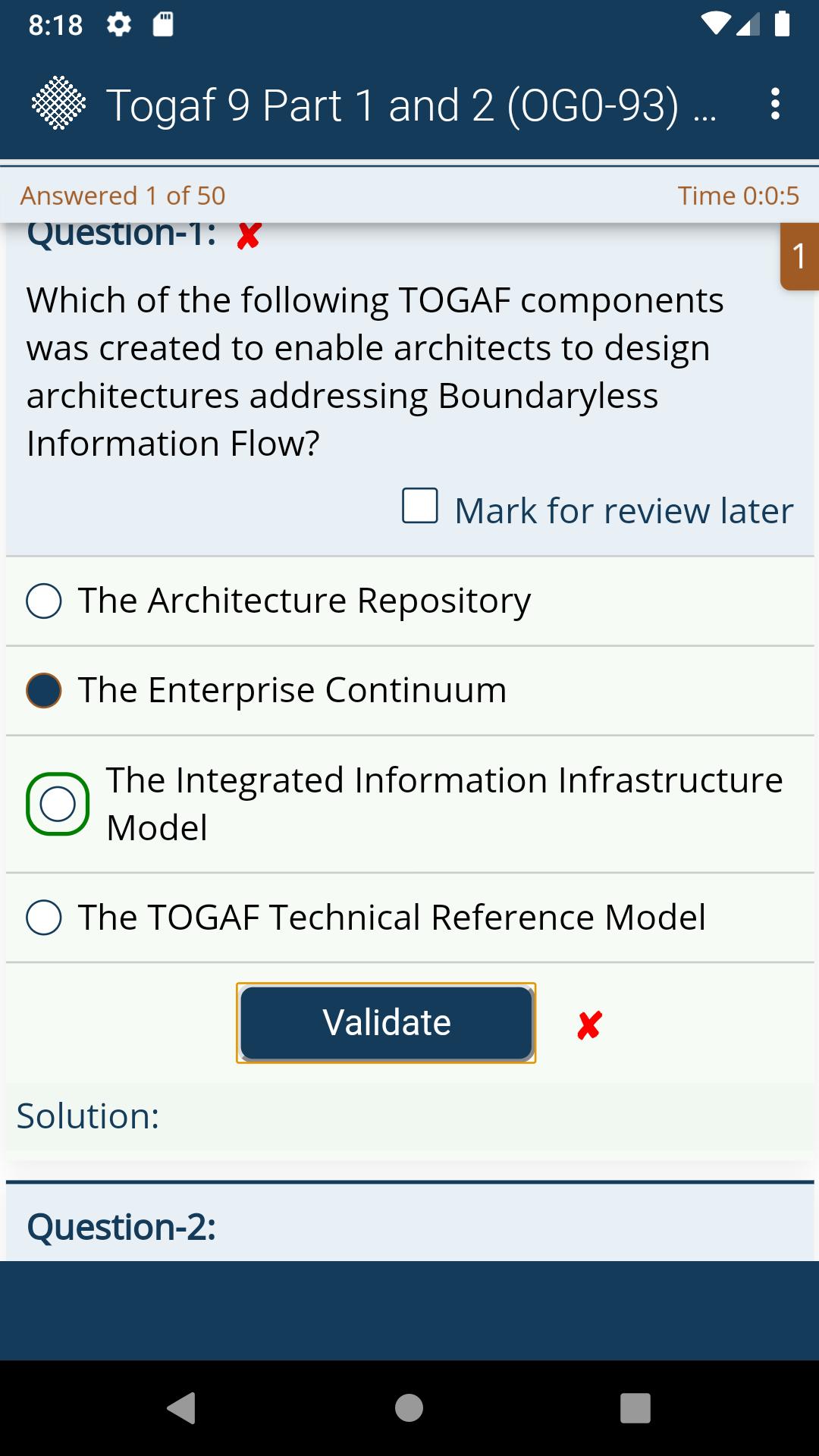Screen dimensions: 819x1456
Task: Tap the Question-2 heading
Action: point(121,1227)
